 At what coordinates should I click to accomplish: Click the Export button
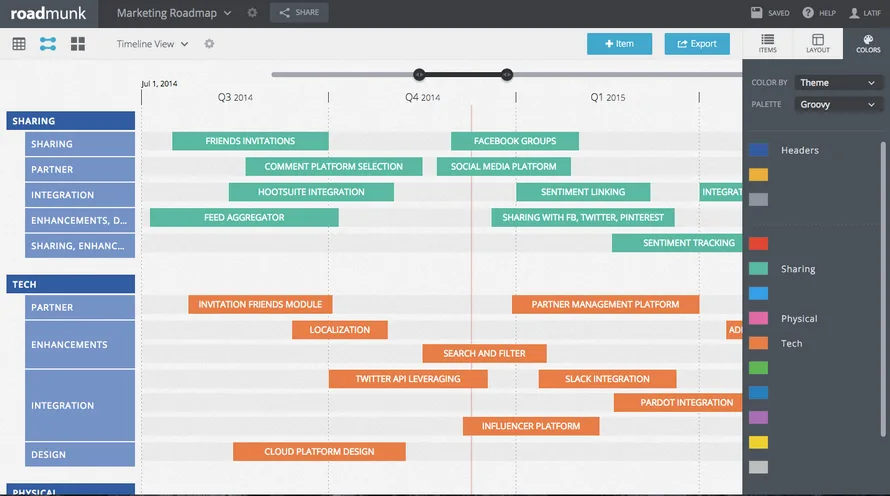coord(697,44)
